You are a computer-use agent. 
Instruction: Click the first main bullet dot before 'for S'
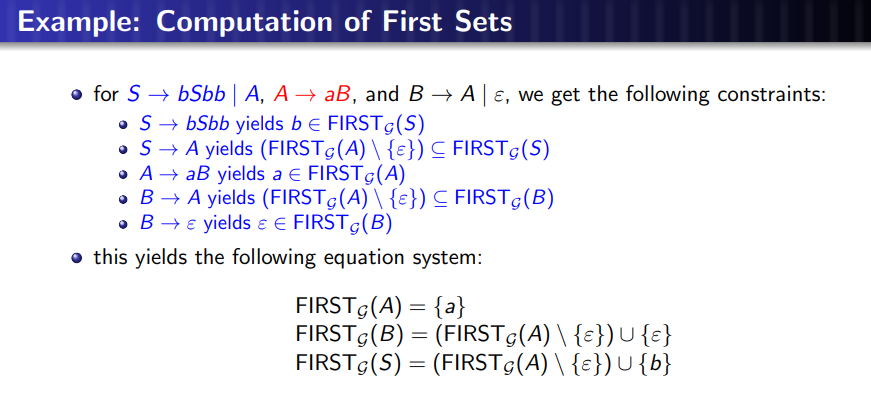(77, 94)
